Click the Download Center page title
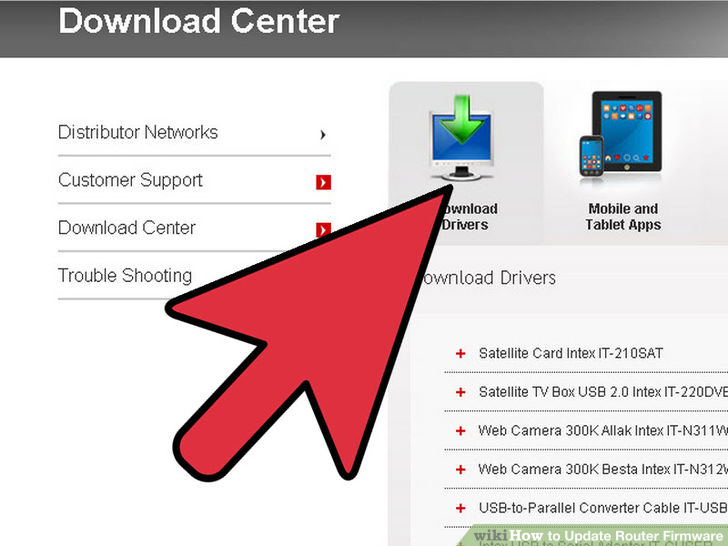Image resolution: width=728 pixels, height=546 pixels. [199, 21]
